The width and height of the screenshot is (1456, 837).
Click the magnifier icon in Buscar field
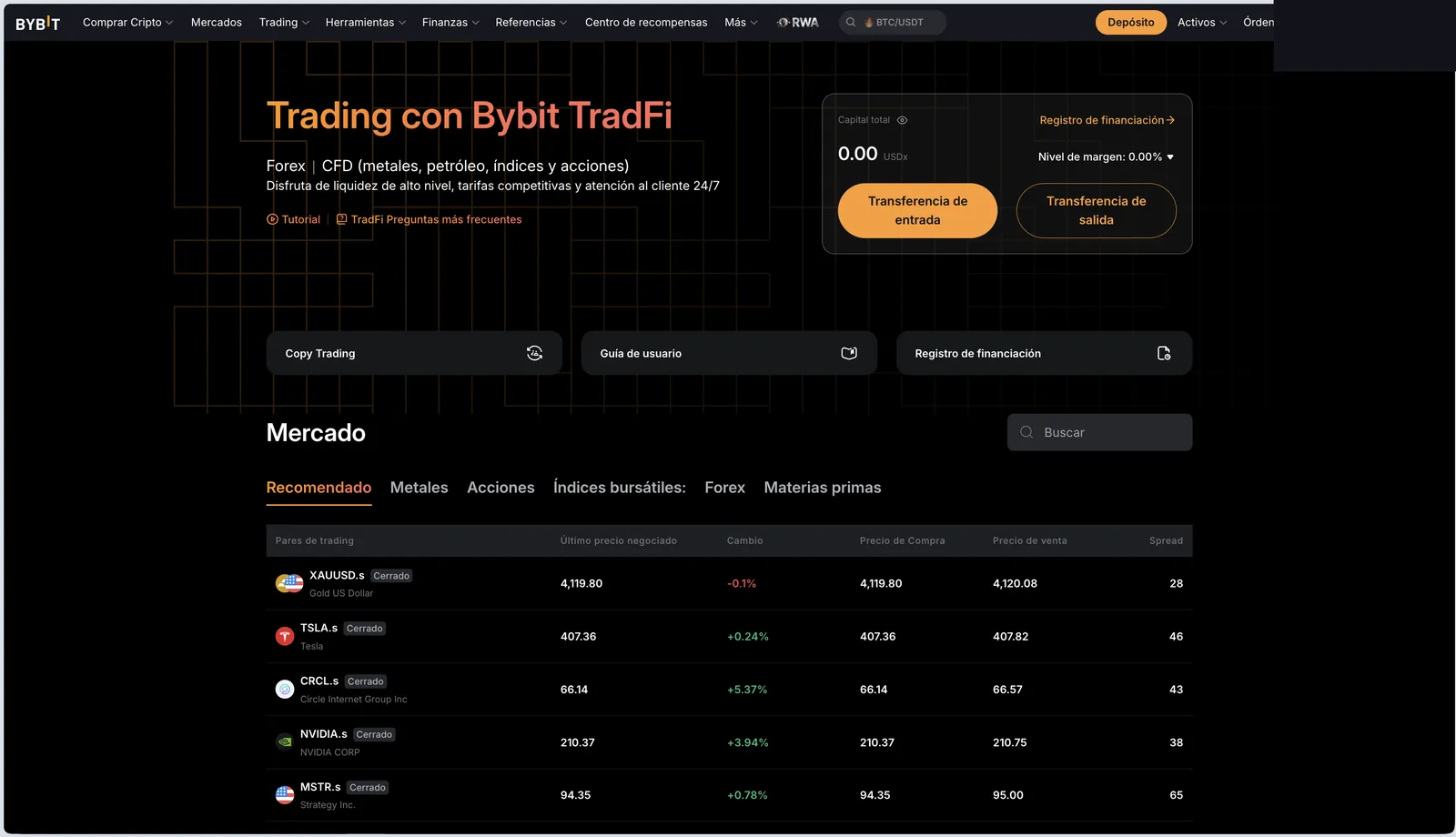tap(1026, 432)
